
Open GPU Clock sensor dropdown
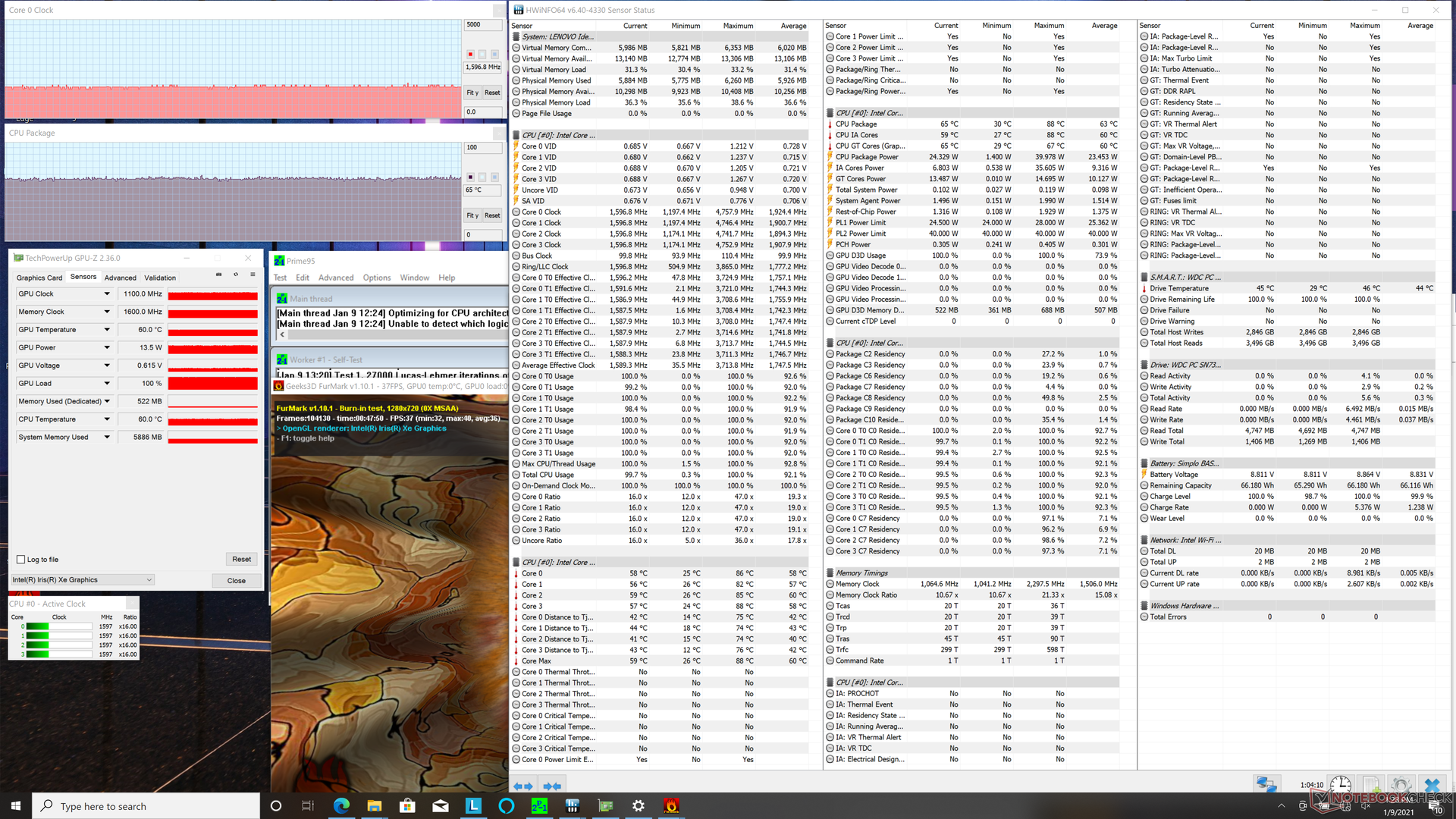point(107,294)
